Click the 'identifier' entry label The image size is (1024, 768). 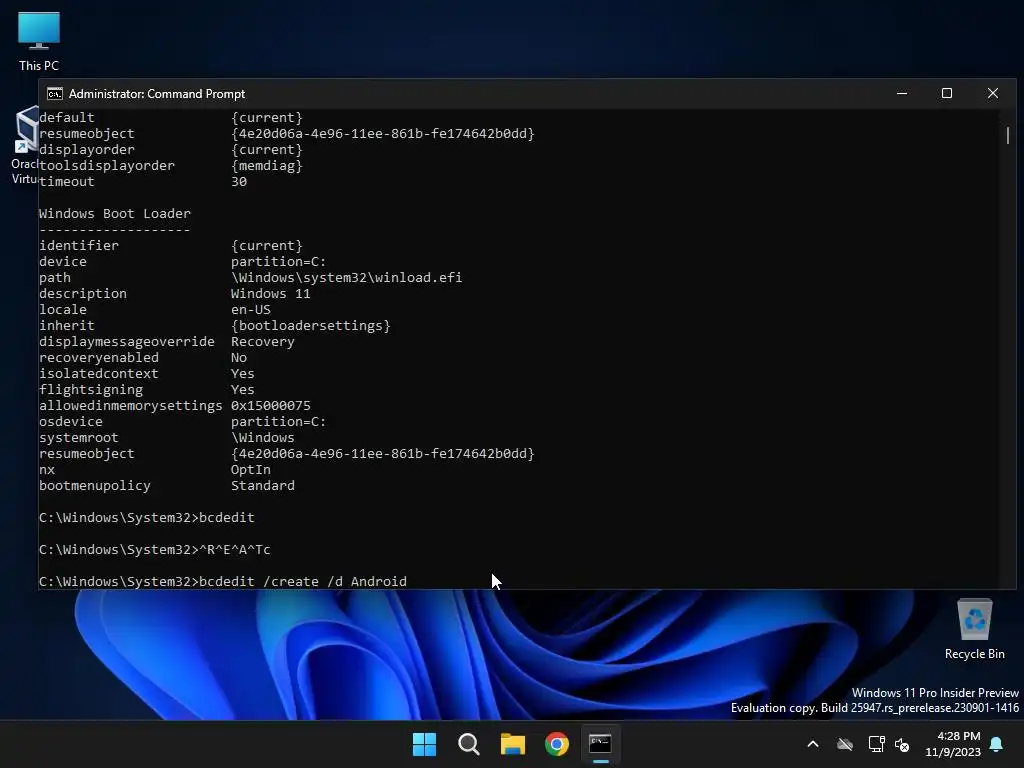[79, 246]
